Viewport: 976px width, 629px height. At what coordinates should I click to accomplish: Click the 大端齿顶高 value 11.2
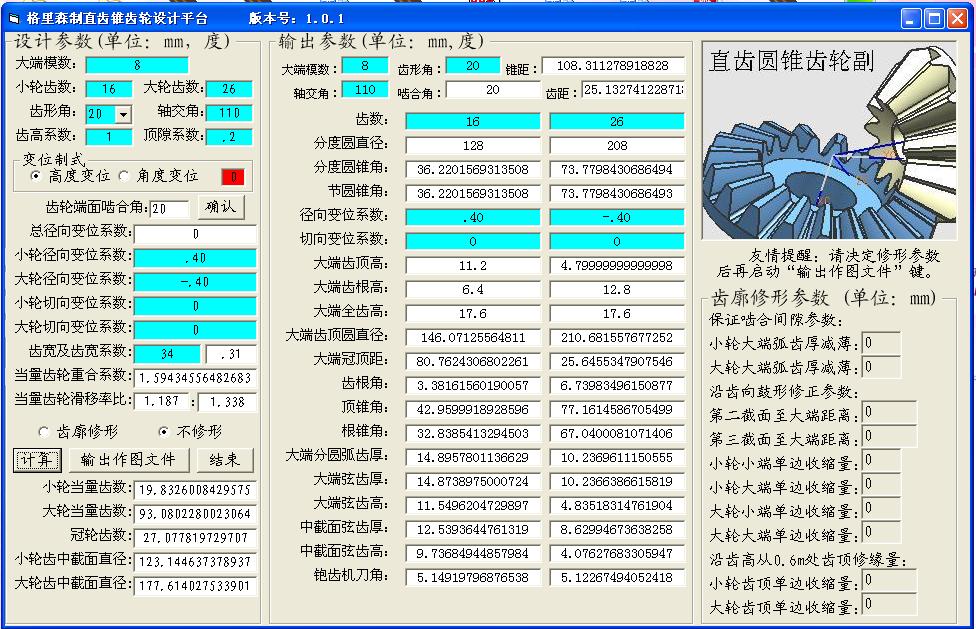pos(473,266)
